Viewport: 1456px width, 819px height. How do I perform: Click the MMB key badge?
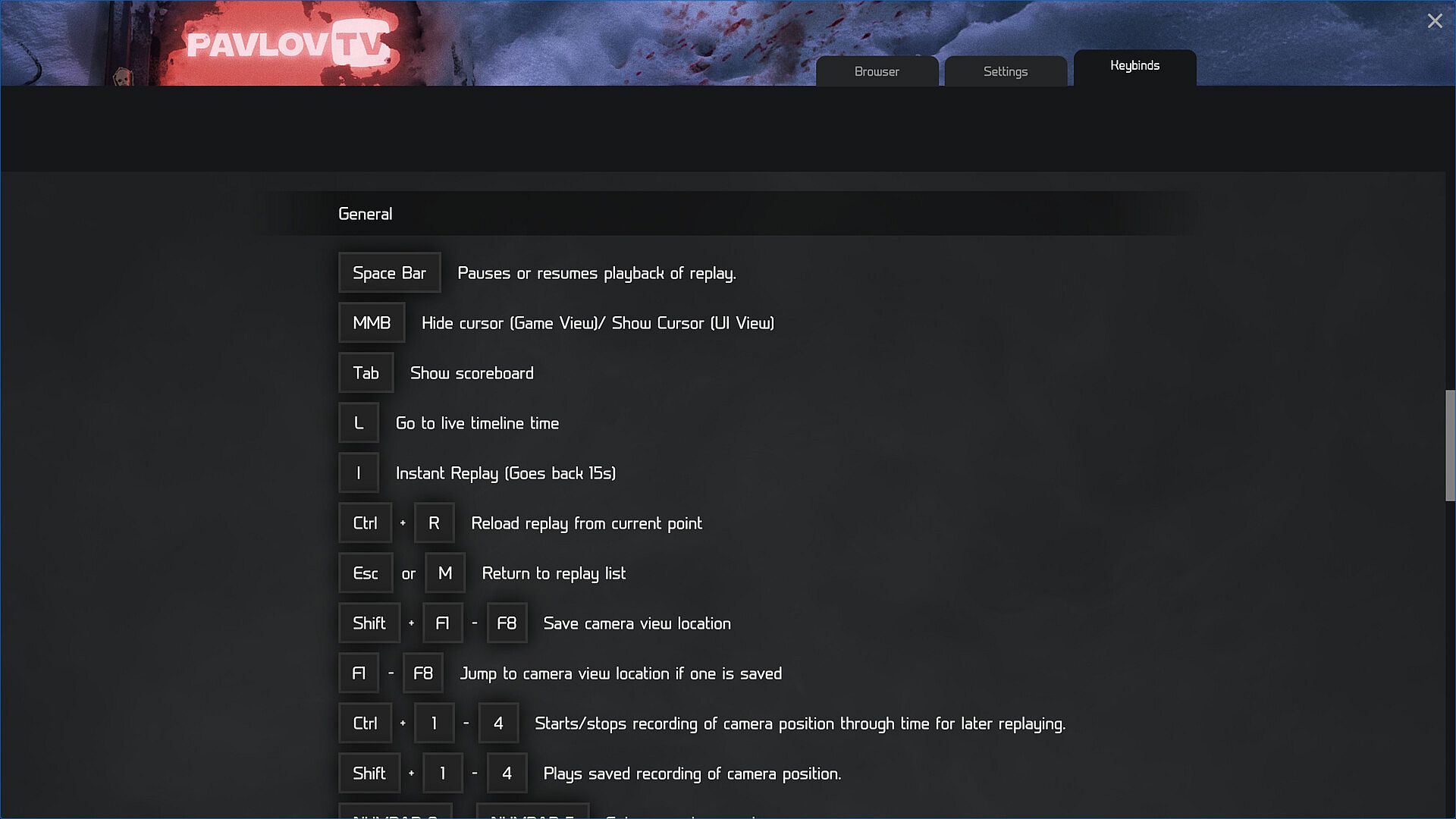(372, 323)
